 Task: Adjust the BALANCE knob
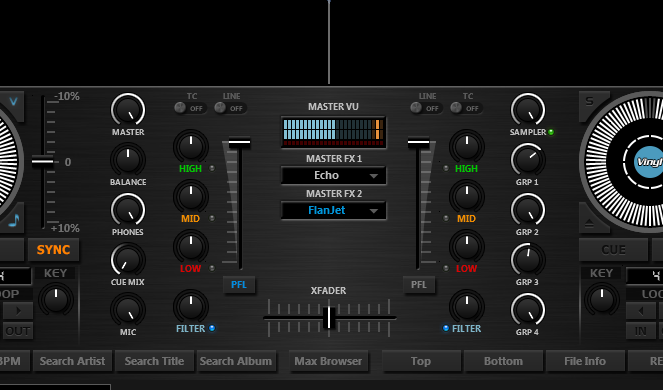(128, 160)
